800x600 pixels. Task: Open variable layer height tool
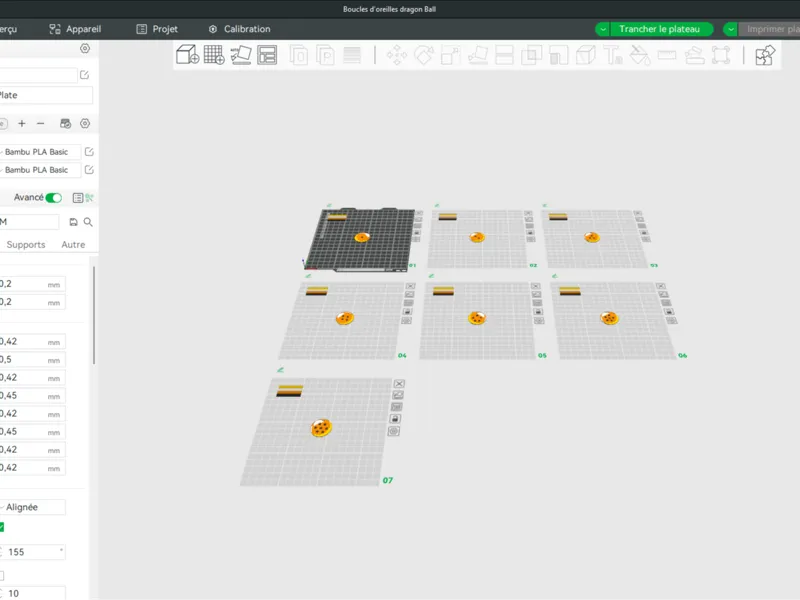coord(352,55)
